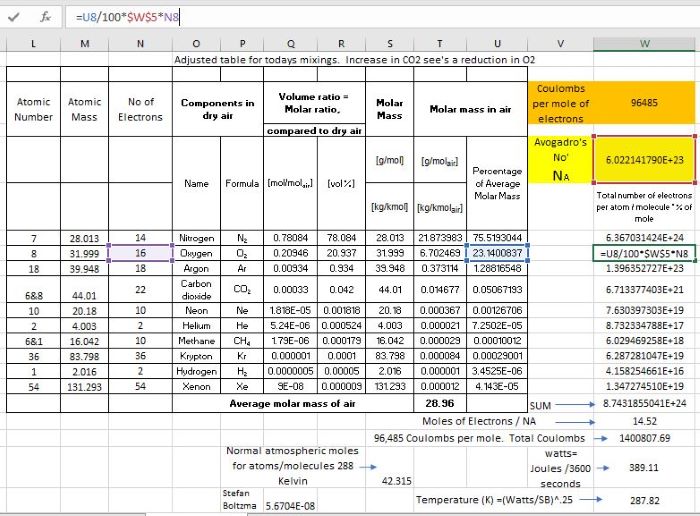Screen dimensions: 700x516
Task: Open the Insert Function fx button
Action: 45,17
